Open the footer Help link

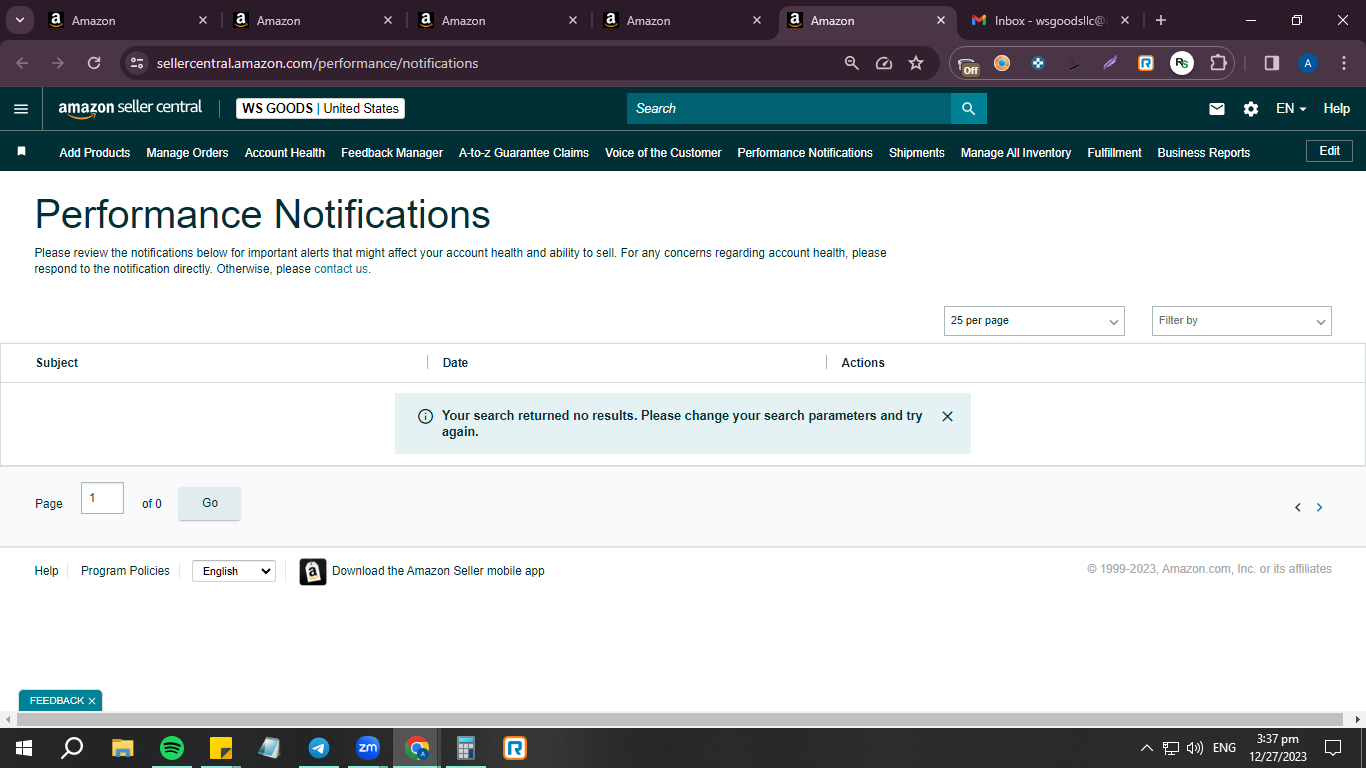pyautogui.click(x=47, y=571)
